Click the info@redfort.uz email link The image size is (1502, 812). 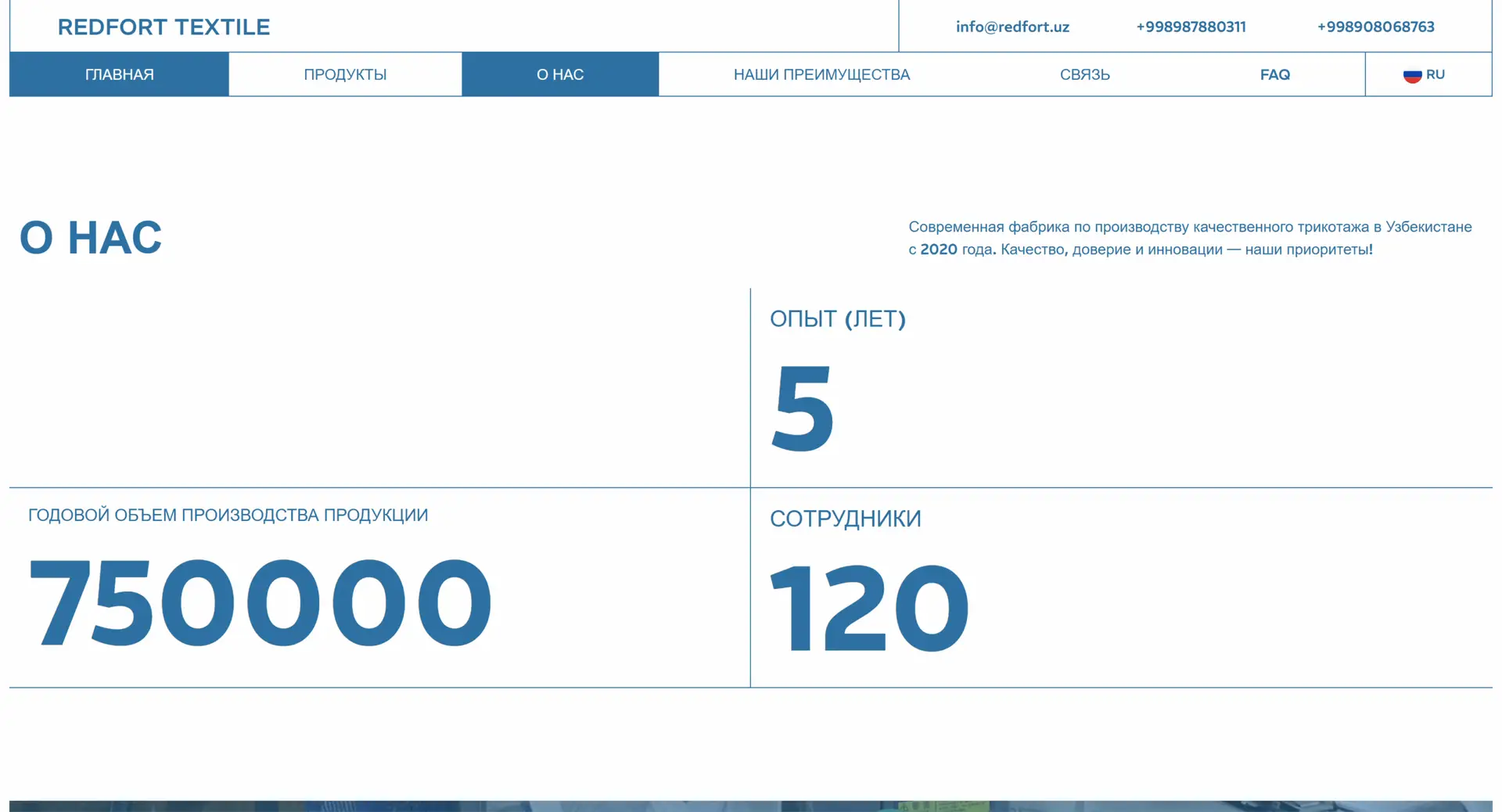(1012, 27)
